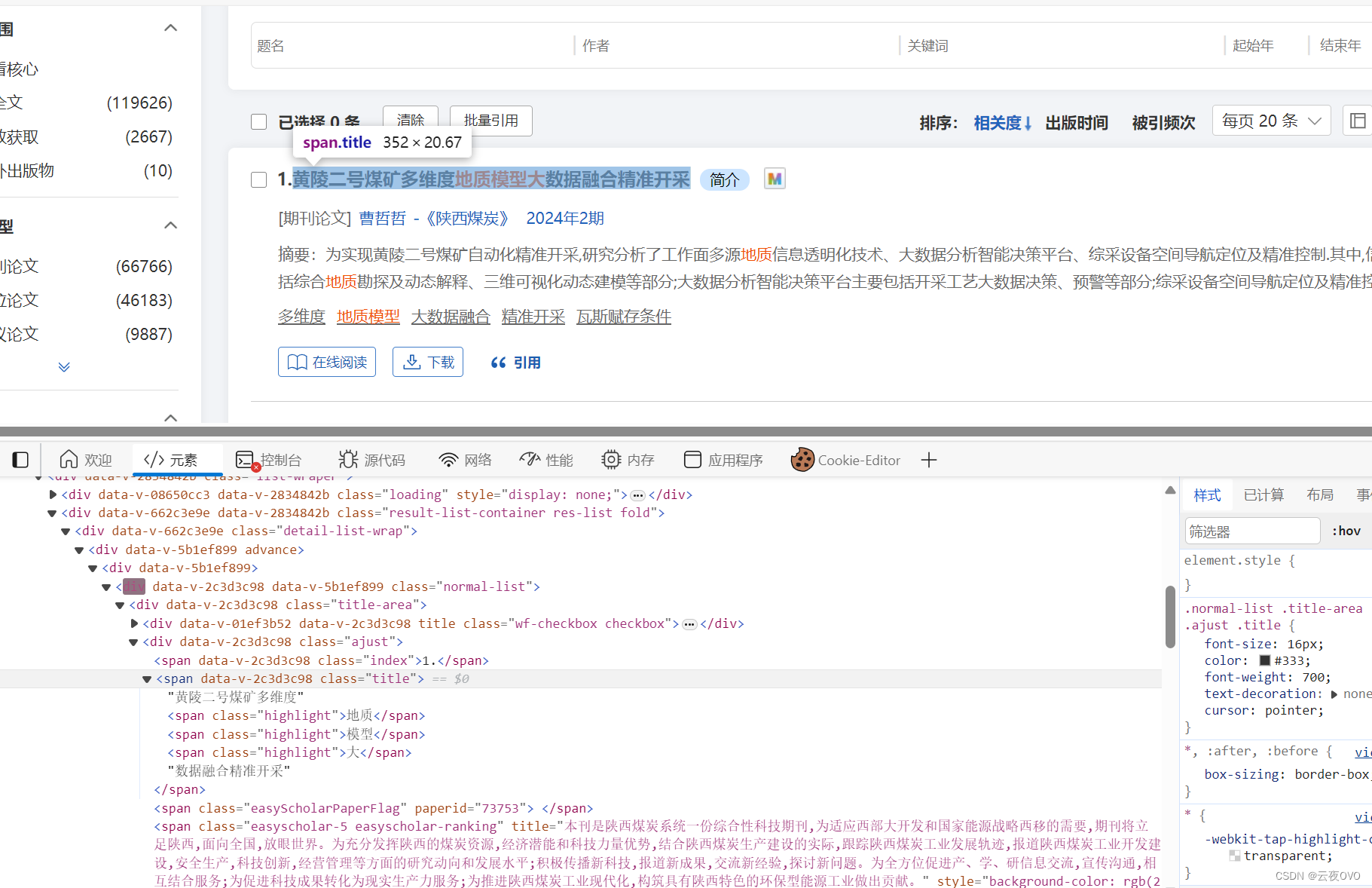Open the 布局 layout tab
Screen dimensions: 1372x888
1320,495
